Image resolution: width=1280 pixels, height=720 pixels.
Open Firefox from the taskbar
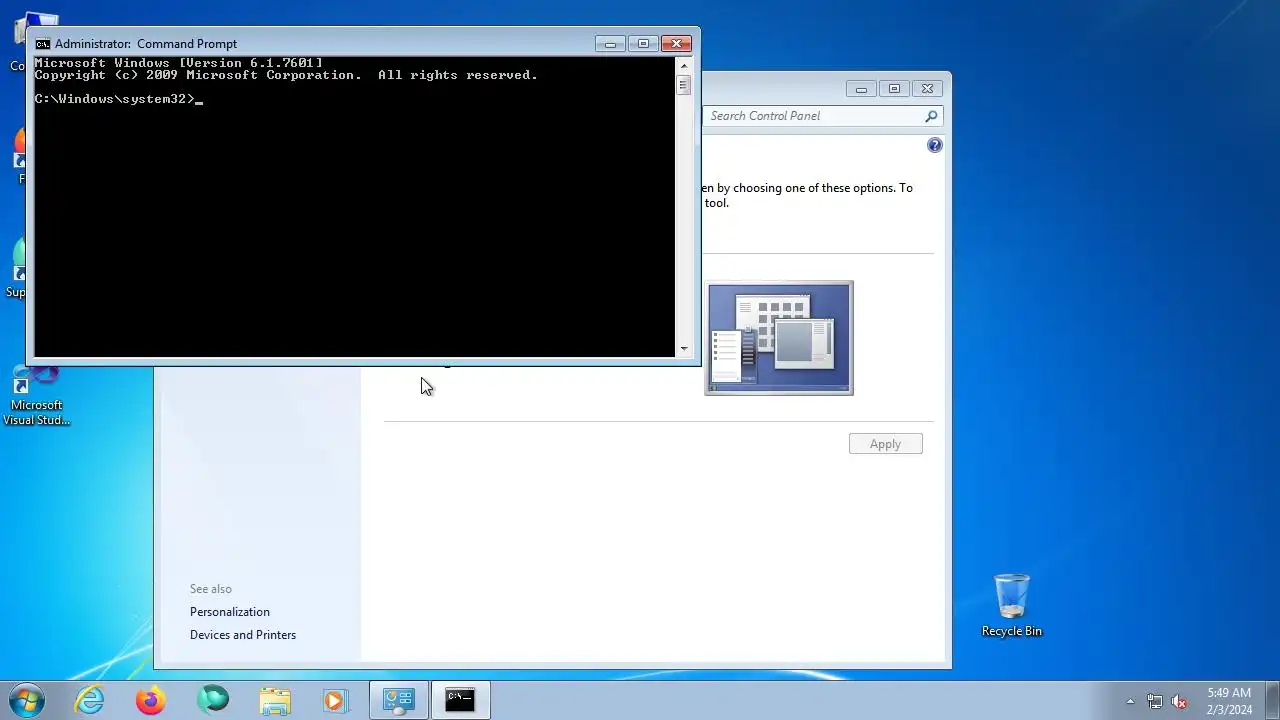pos(151,700)
